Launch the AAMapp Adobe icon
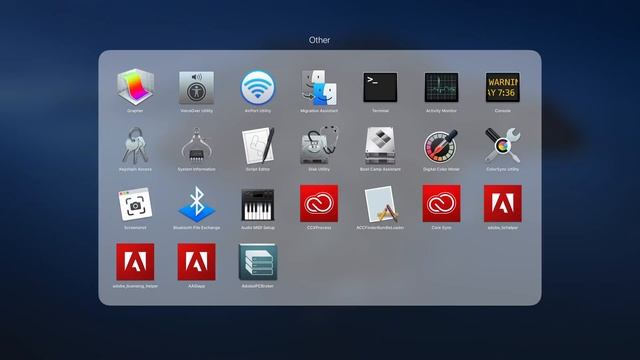The width and height of the screenshot is (640, 360). coord(196,262)
